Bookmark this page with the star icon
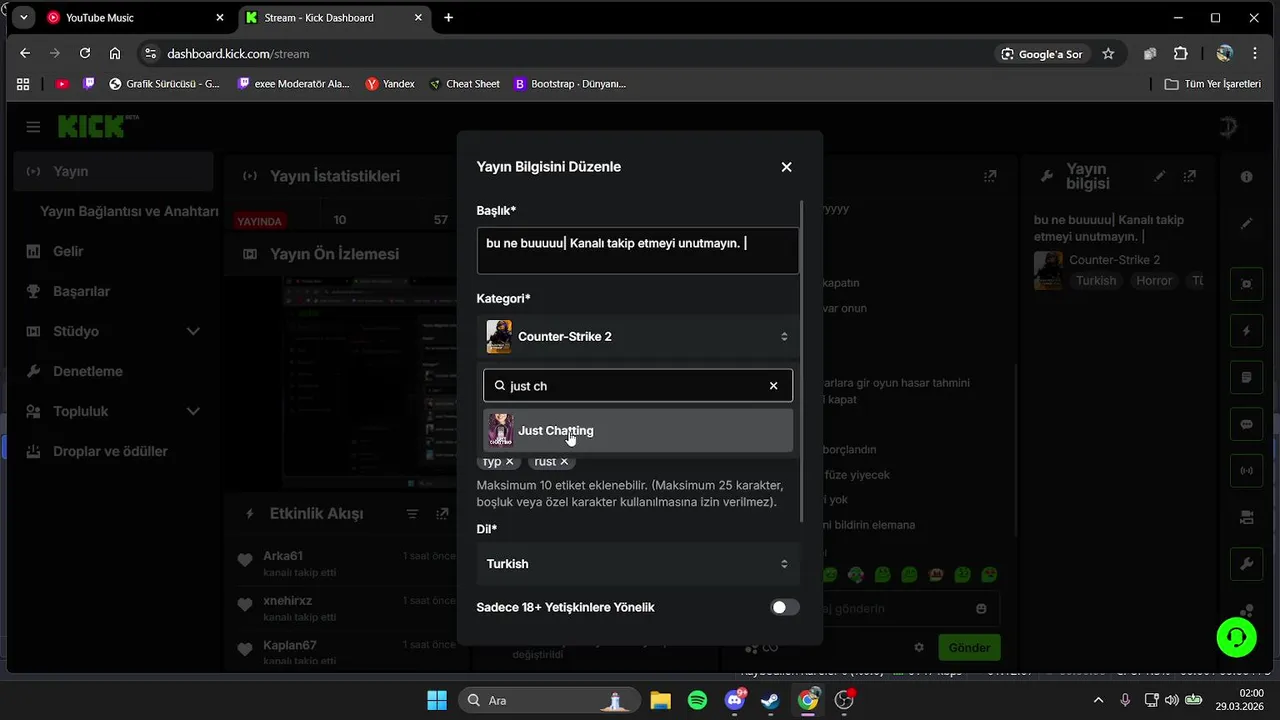 click(x=1108, y=54)
